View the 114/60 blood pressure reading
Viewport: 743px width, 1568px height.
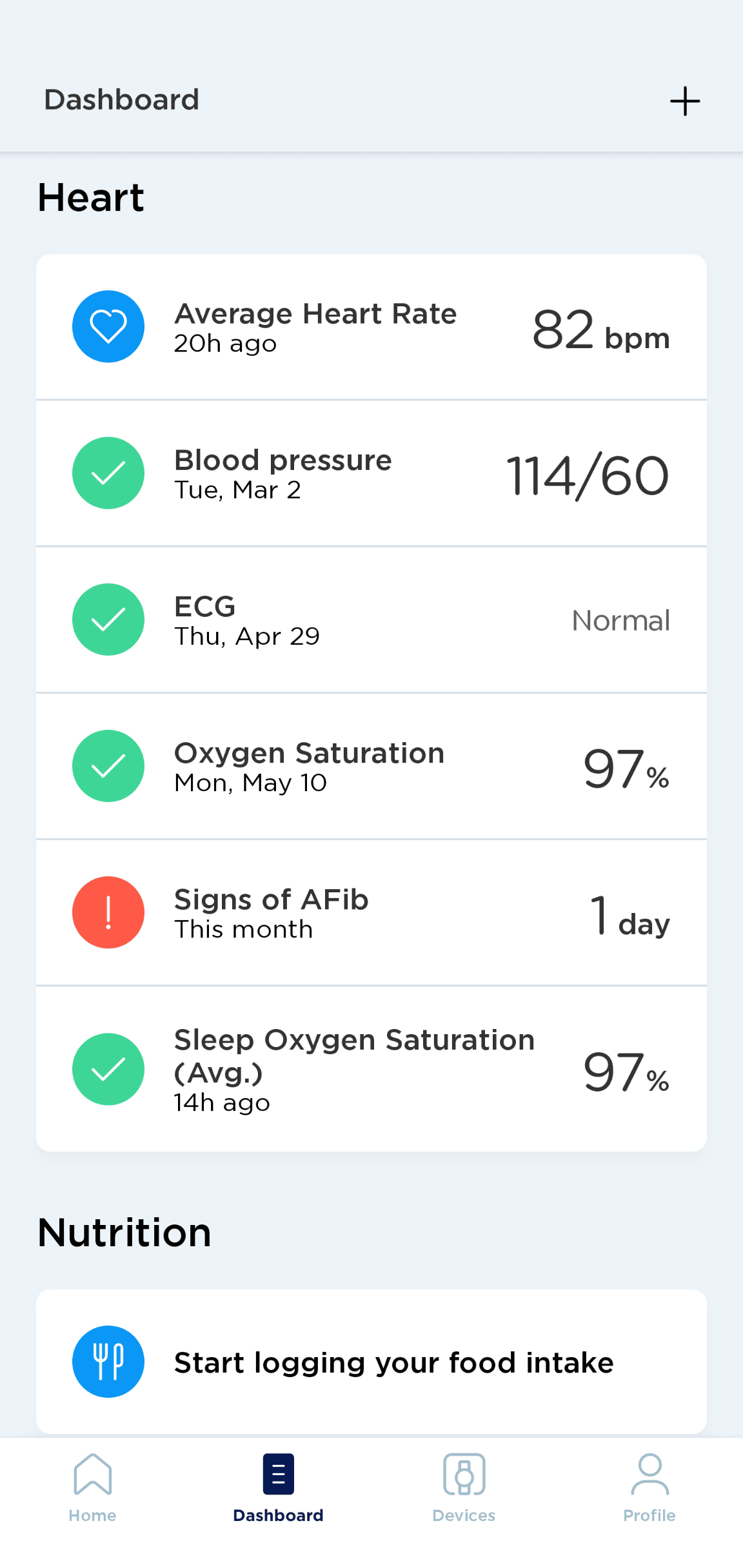tap(588, 476)
